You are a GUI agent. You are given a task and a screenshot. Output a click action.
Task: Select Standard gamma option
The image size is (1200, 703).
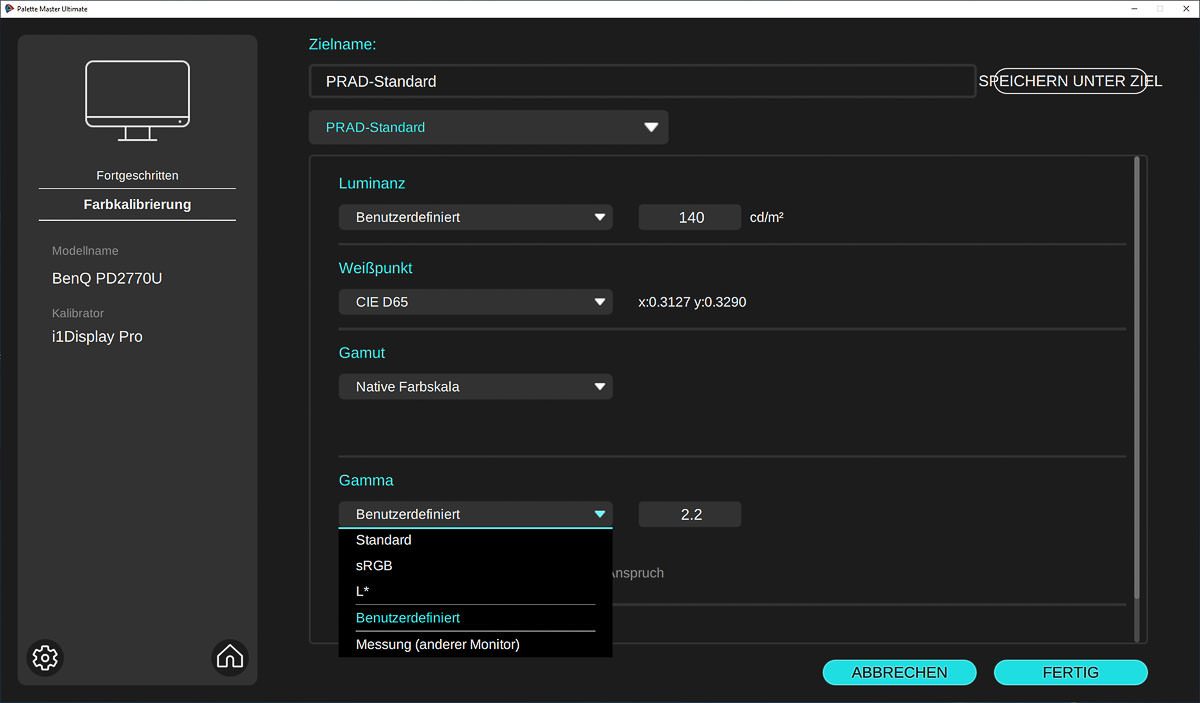tap(384, 540)
